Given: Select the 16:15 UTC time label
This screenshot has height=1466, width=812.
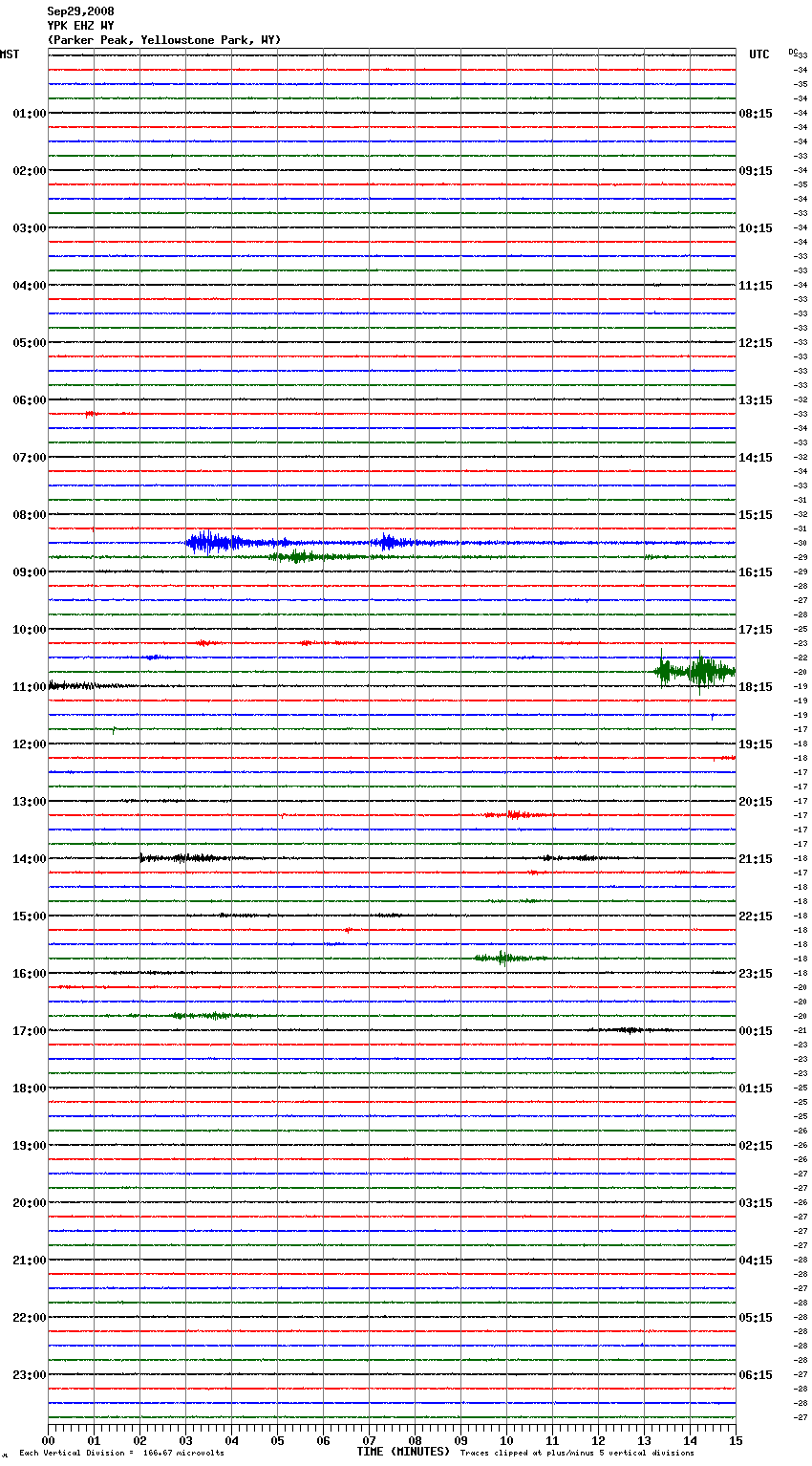Looking at the screenshot, I should 756,572.
